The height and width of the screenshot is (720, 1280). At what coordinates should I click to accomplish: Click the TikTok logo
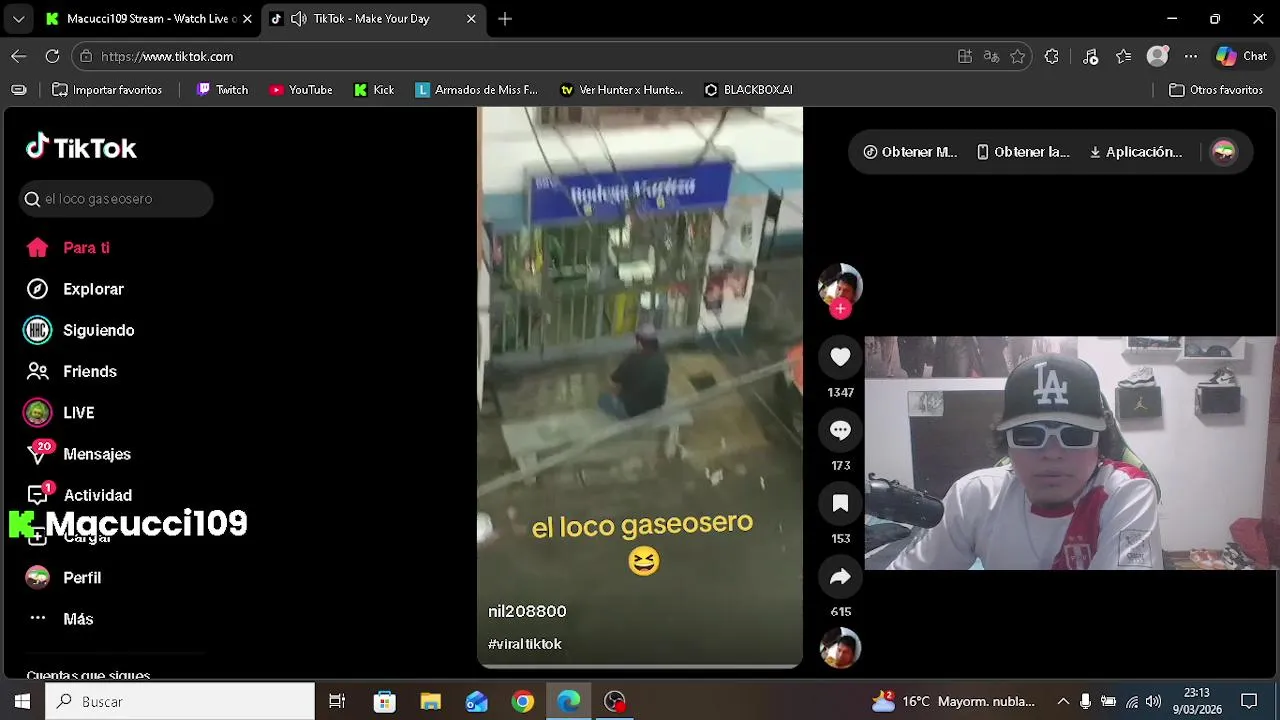(x=81, y=148)
